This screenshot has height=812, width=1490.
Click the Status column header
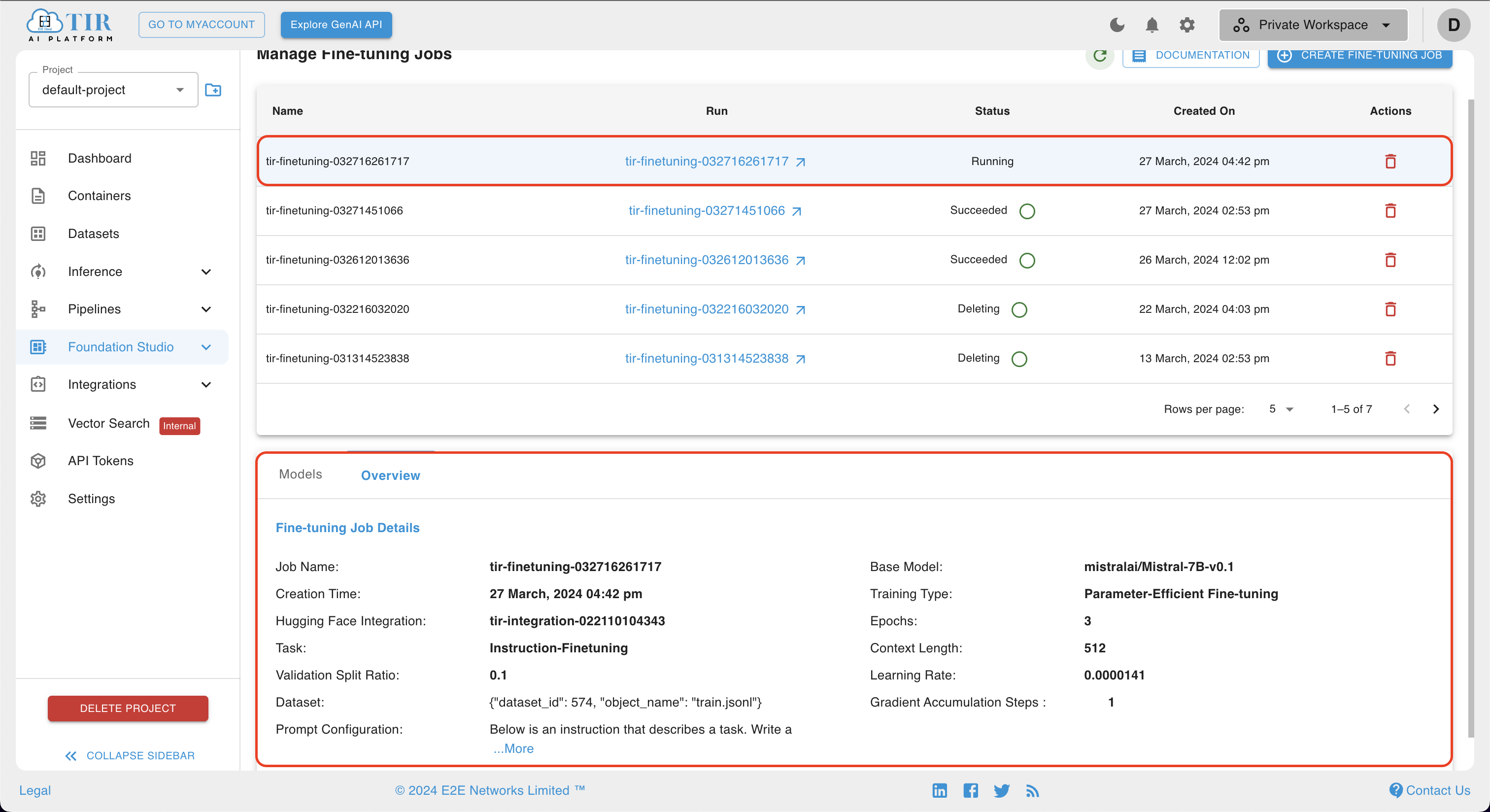pos(992,111)
